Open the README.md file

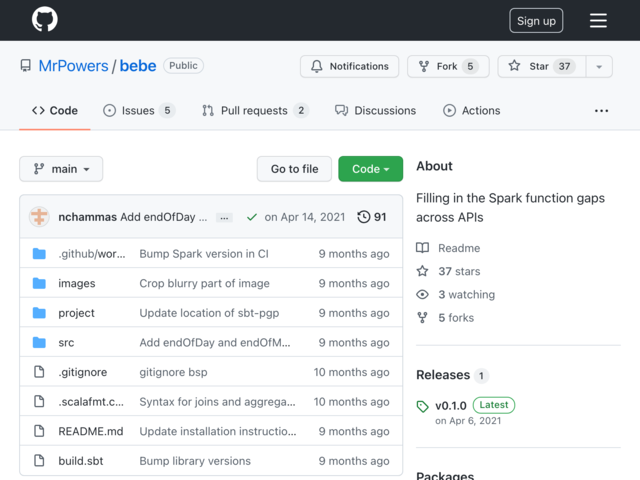91,431
